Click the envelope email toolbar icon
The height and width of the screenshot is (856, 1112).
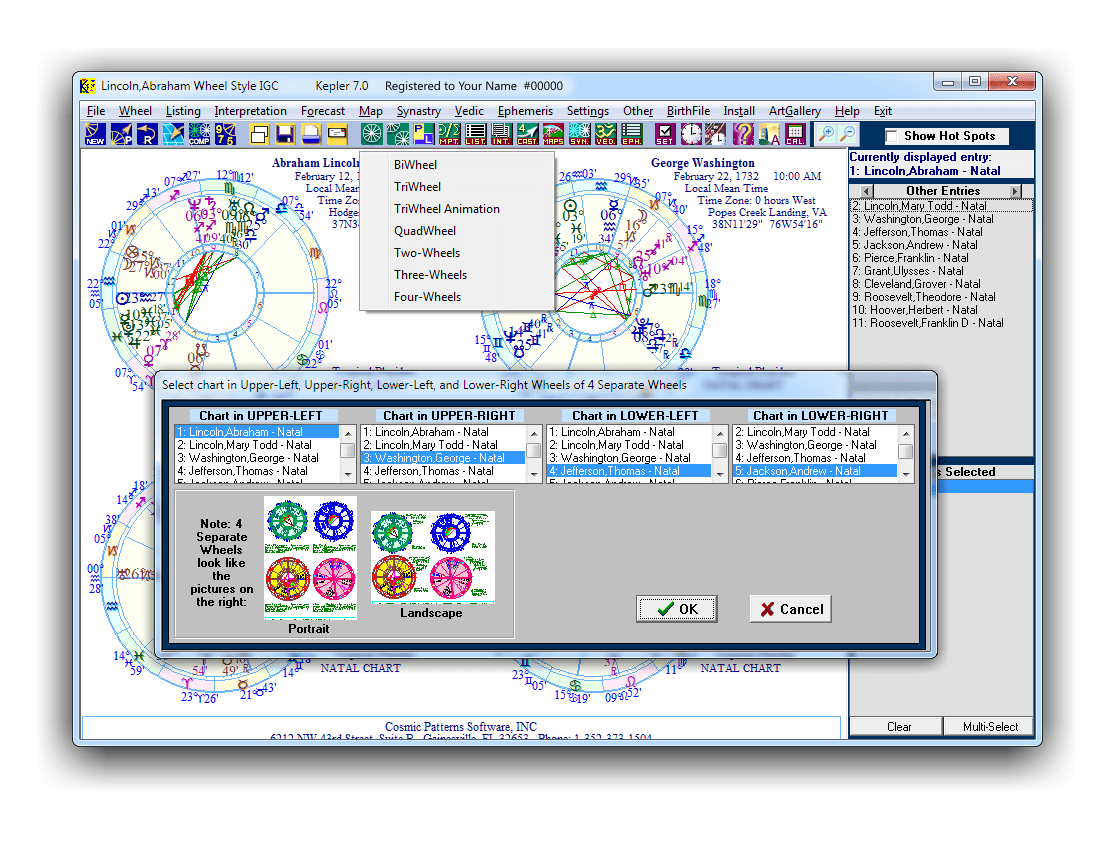[x=338, y=134]
